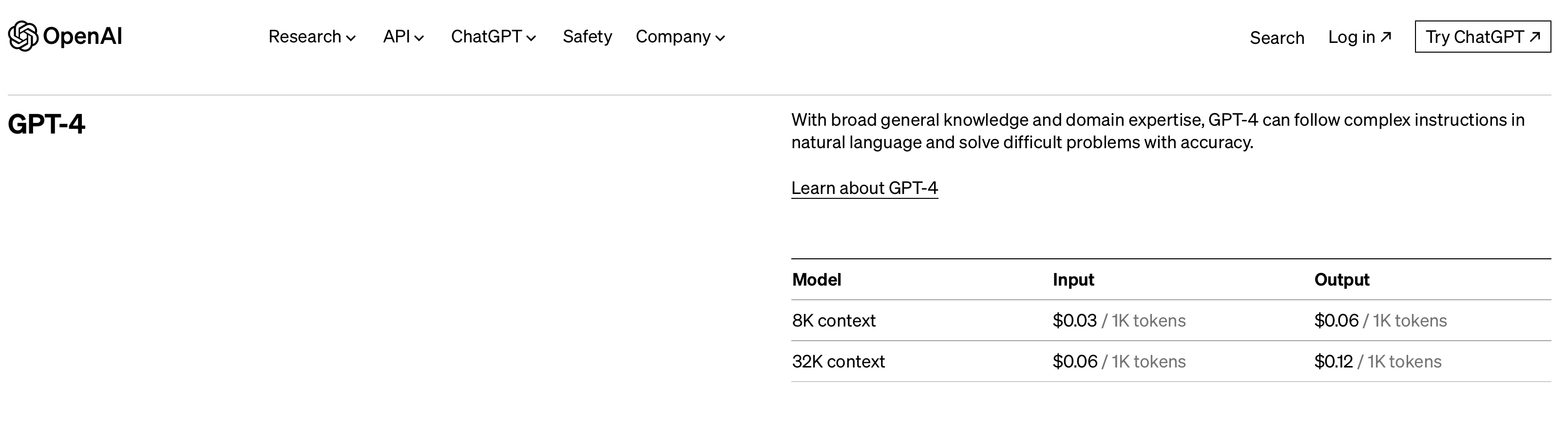
Task: Click the arrow icon beside Log in
Action: click(x=1386, y=37)
